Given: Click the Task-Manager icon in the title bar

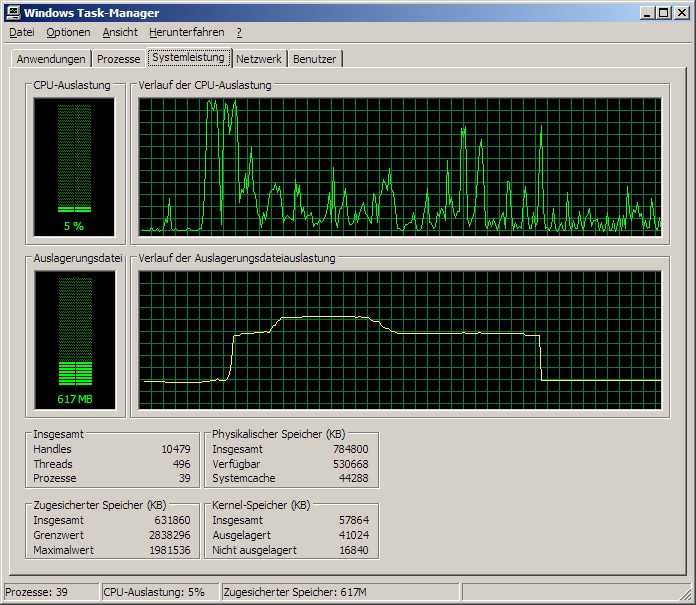Looking at the screenshot, I should point(13,13).
